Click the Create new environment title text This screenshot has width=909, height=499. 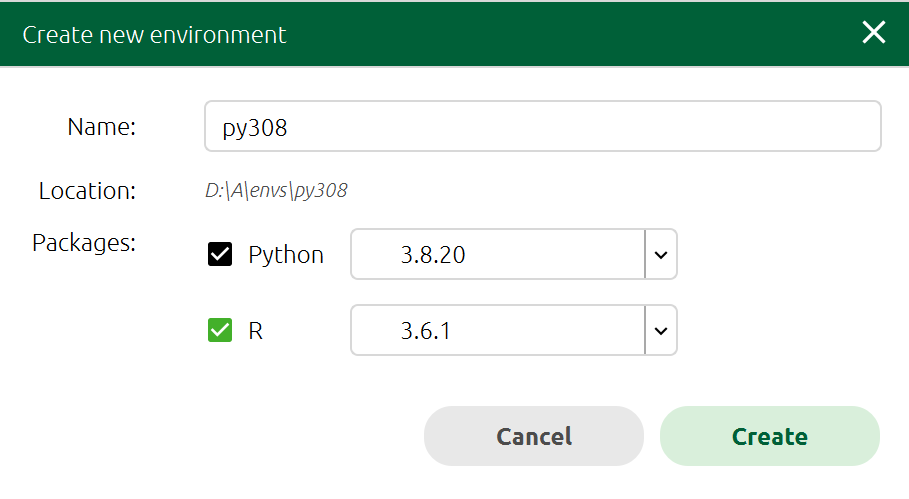pyautogui.click(x=154, y=35)
